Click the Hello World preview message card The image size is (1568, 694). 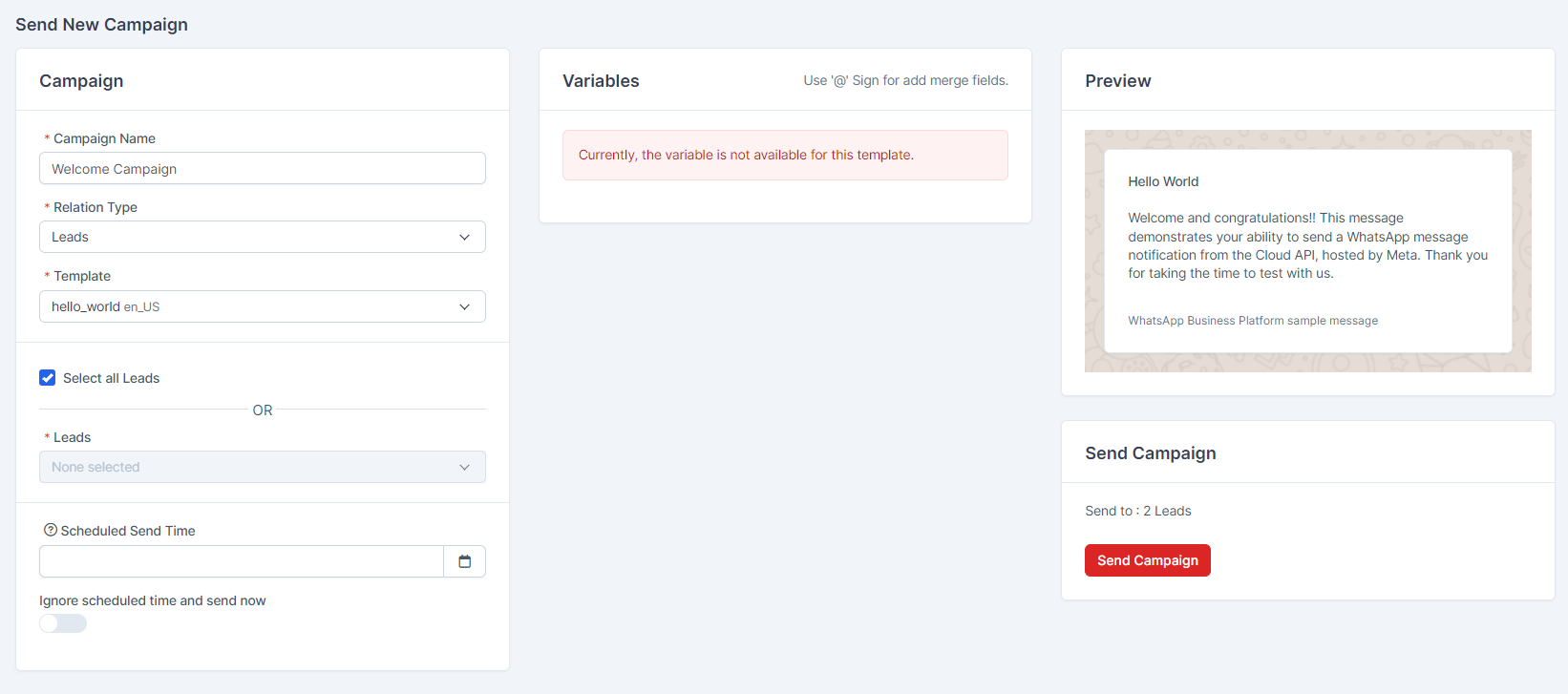pyautogui.click(x=1307, y=250)
